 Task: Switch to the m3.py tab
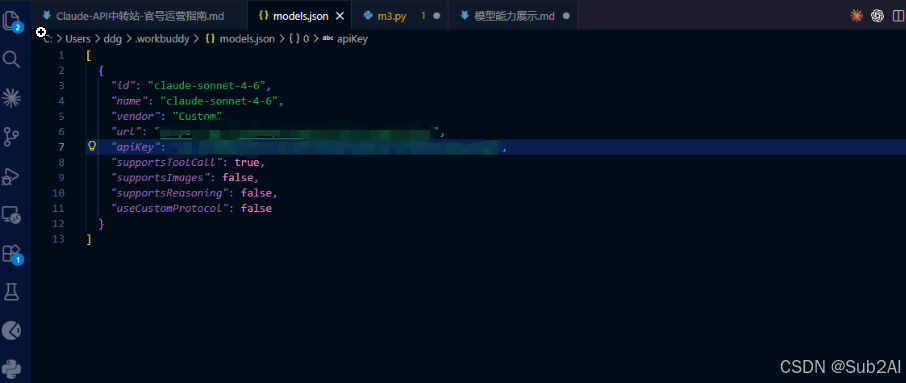pos(399,16)
